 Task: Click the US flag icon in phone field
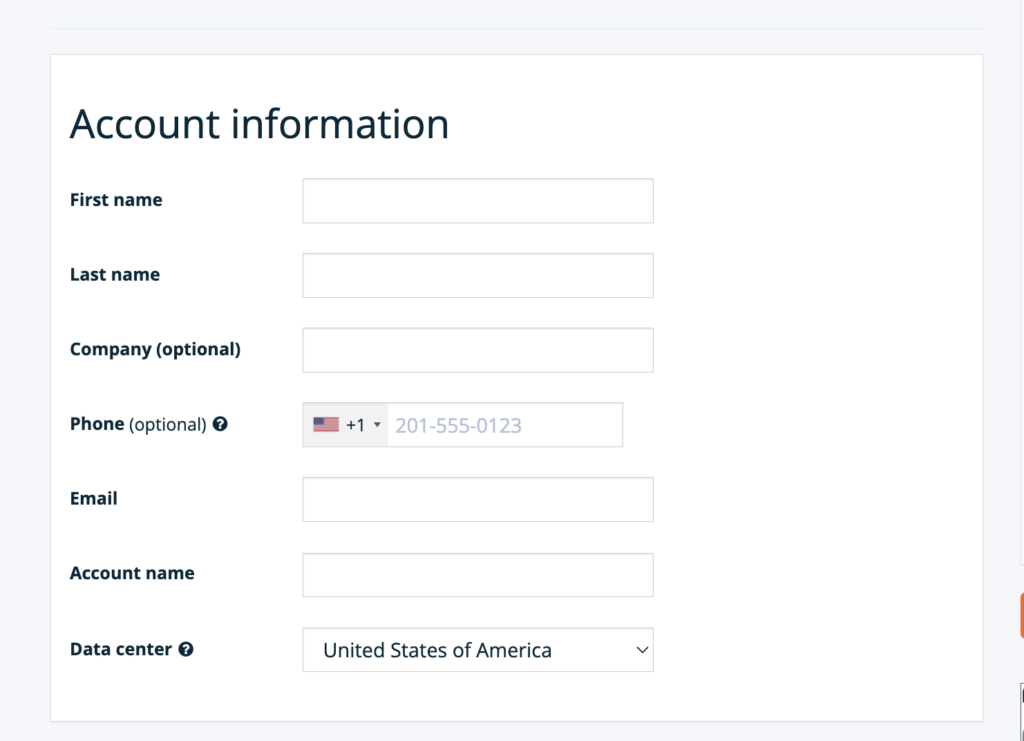(x=322, y=424)
